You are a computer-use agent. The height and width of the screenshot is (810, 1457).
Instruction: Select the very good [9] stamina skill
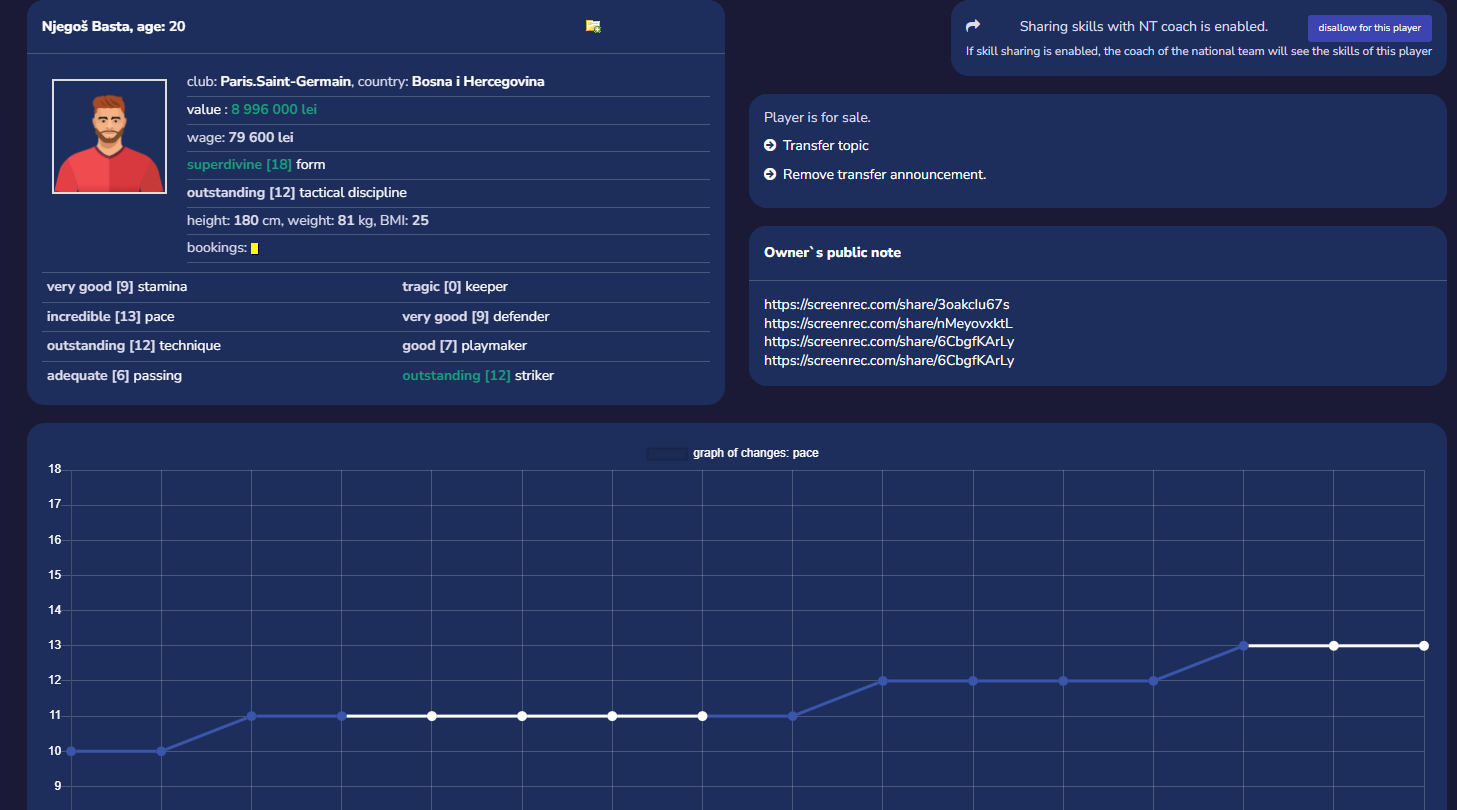point(116,287)
